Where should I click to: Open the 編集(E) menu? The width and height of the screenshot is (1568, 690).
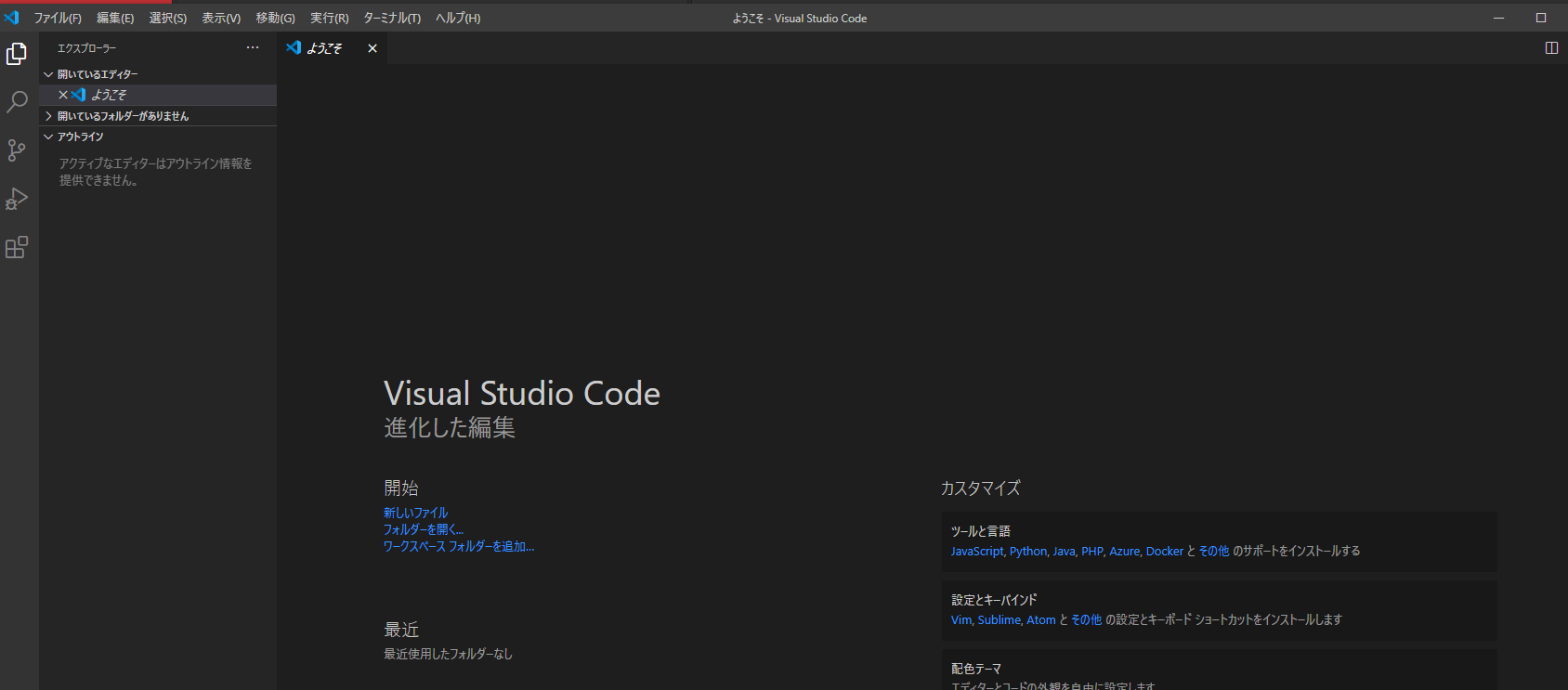[x=115, y=19]
